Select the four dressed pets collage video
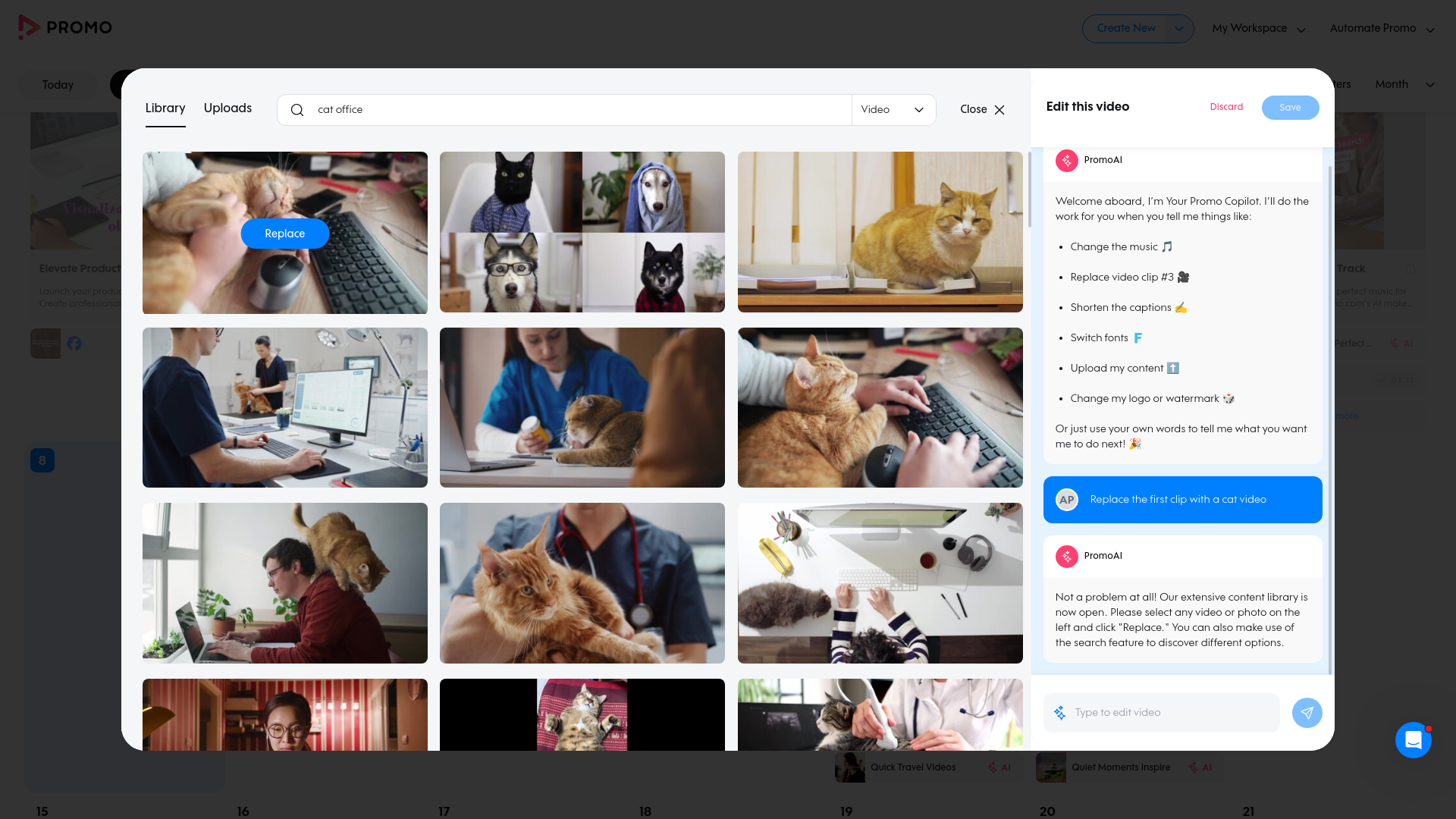Viewport: 1456px width, 819px height. (582, 232)
